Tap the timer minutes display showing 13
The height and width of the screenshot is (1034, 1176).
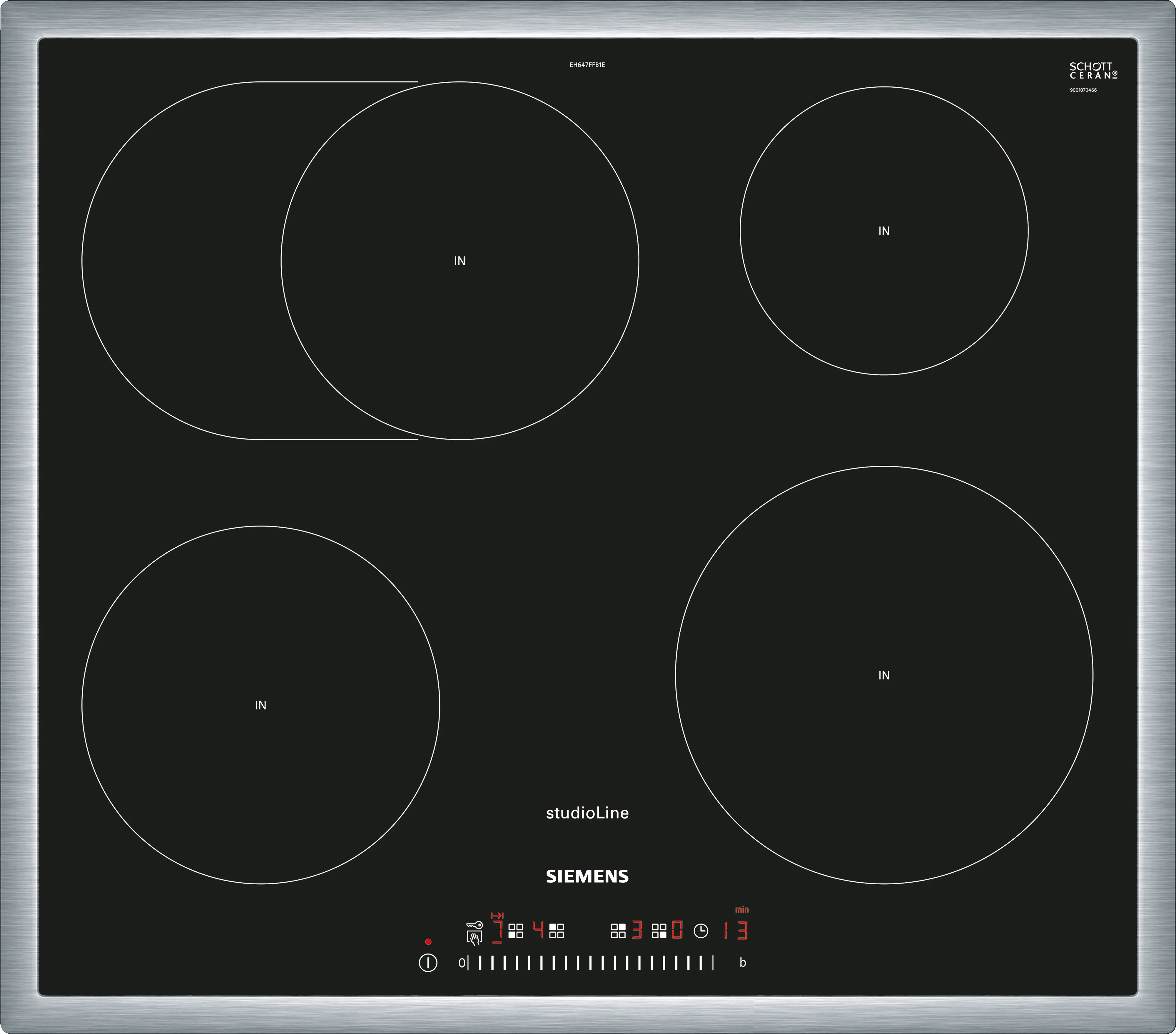tap(735, 931)
